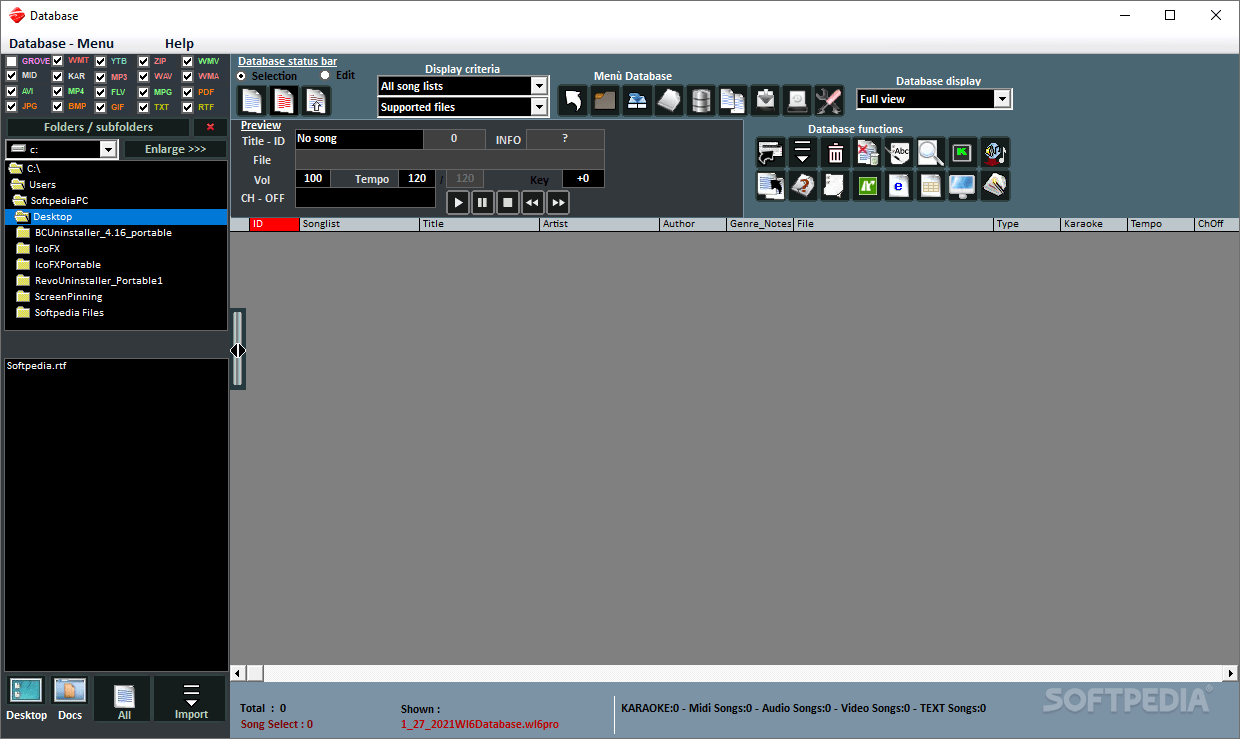Change the Full view database display dropdown
1240x739 pixels.
click(x=1001, y=98)
